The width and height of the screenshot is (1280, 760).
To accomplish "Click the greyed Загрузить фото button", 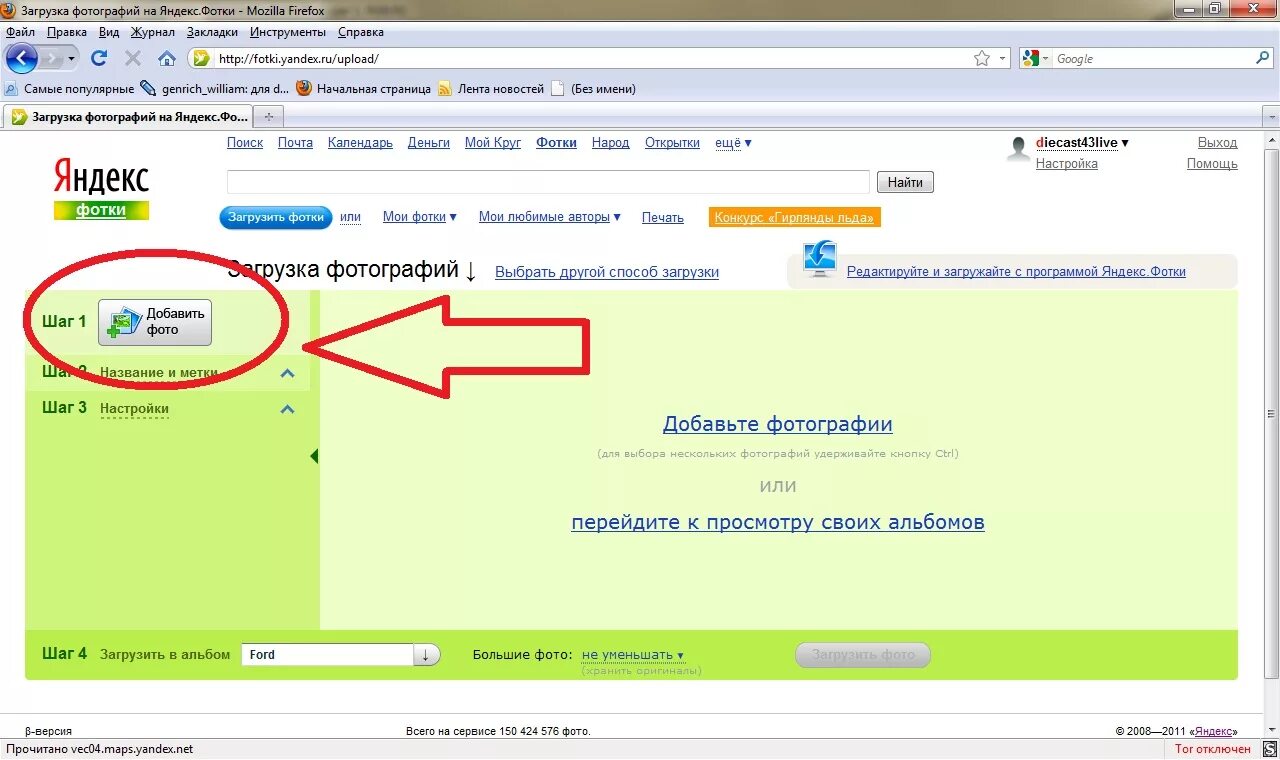I will [x=863, y=655].
